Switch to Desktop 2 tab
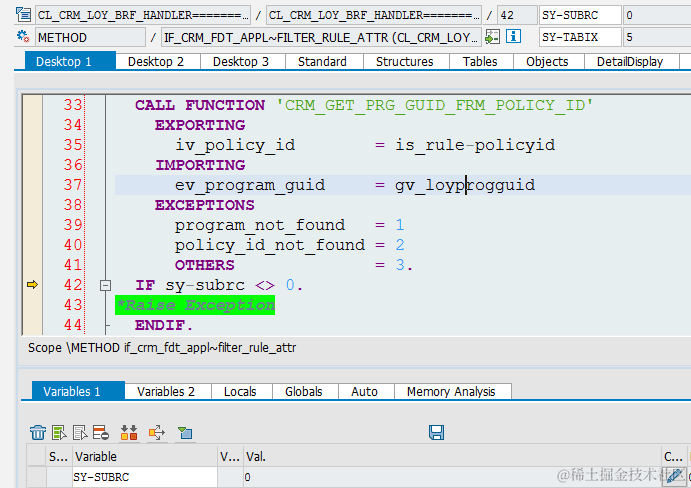This screenshot has height=488, width=691. (x=156, y=61)
